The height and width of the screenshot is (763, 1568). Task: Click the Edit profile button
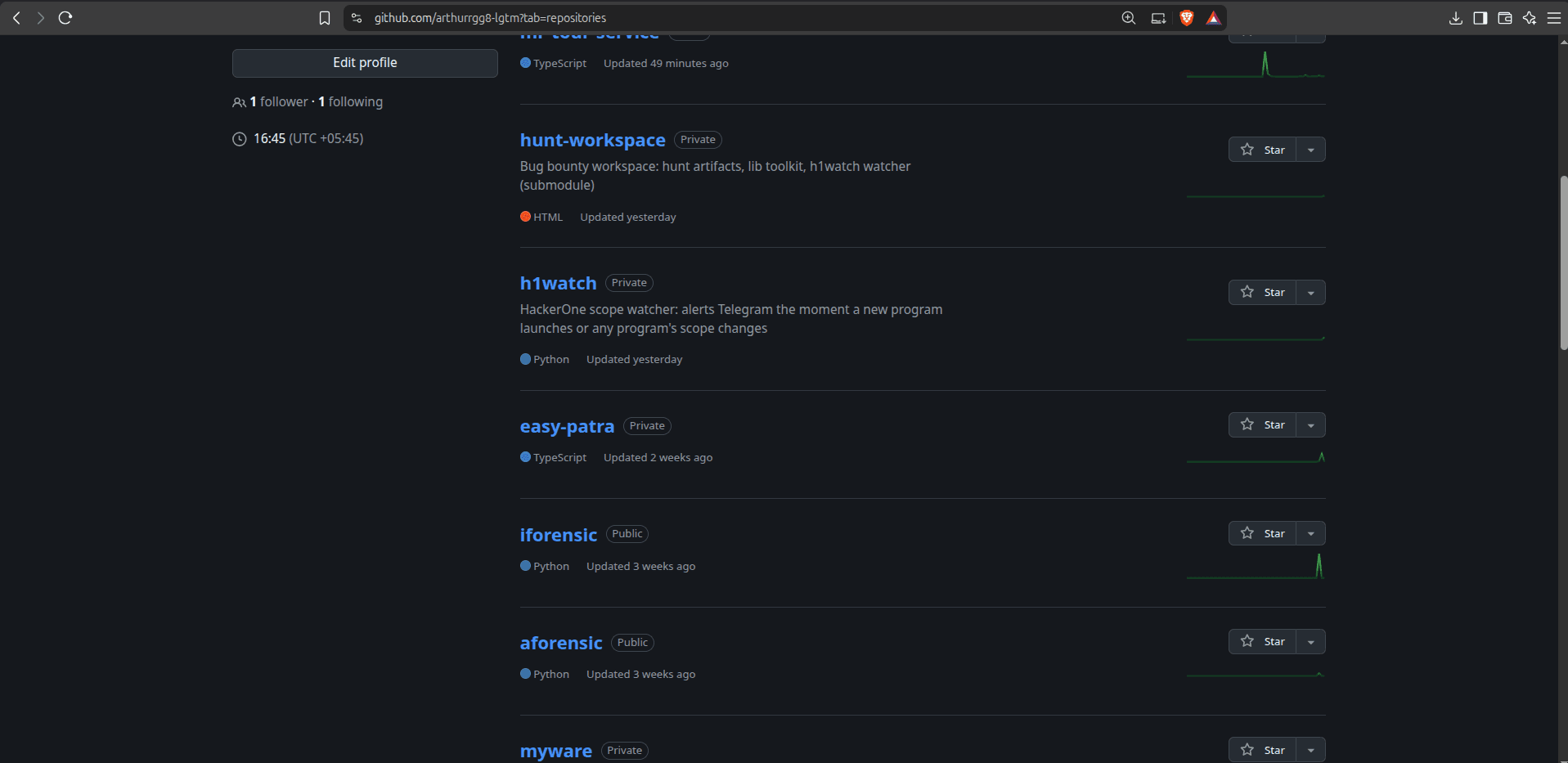[x=365, y=63]
